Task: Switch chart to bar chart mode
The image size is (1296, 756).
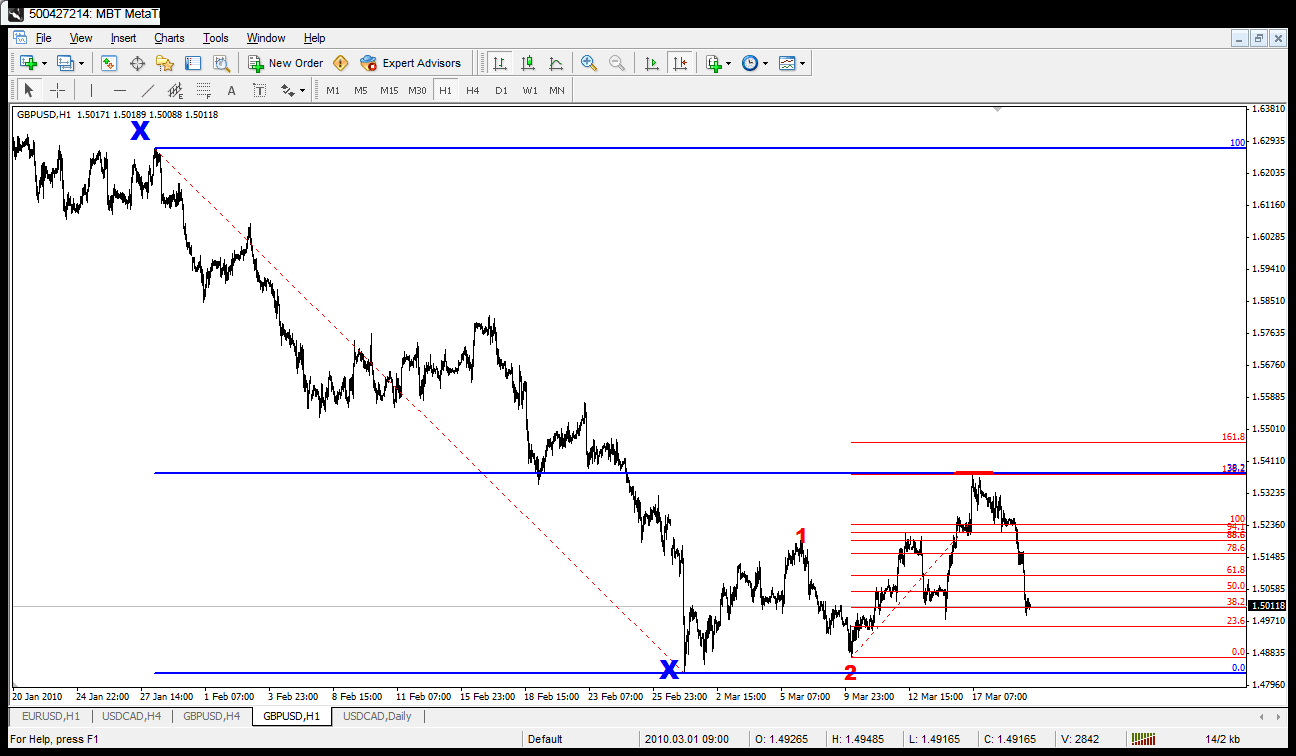Action: tap(499, 63)
